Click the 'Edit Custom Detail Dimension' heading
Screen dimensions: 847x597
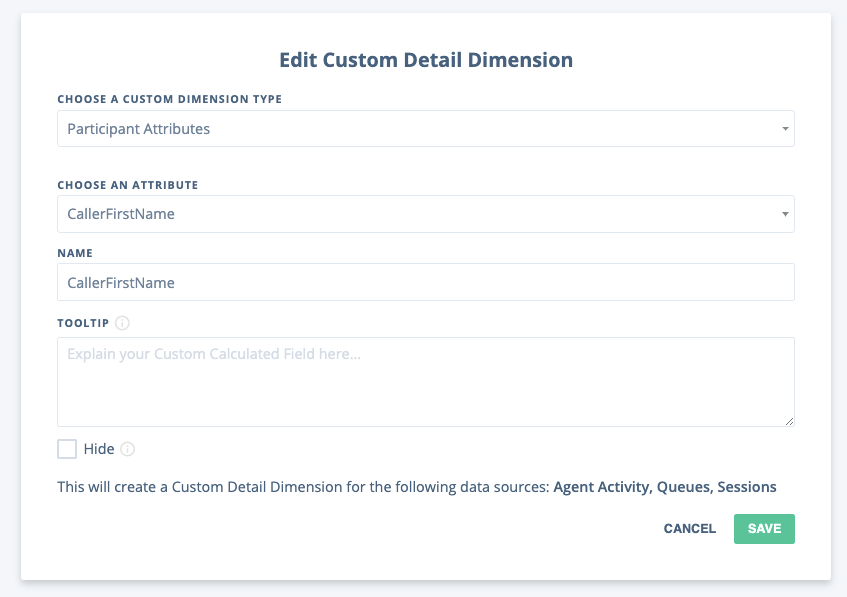(426, 60)
